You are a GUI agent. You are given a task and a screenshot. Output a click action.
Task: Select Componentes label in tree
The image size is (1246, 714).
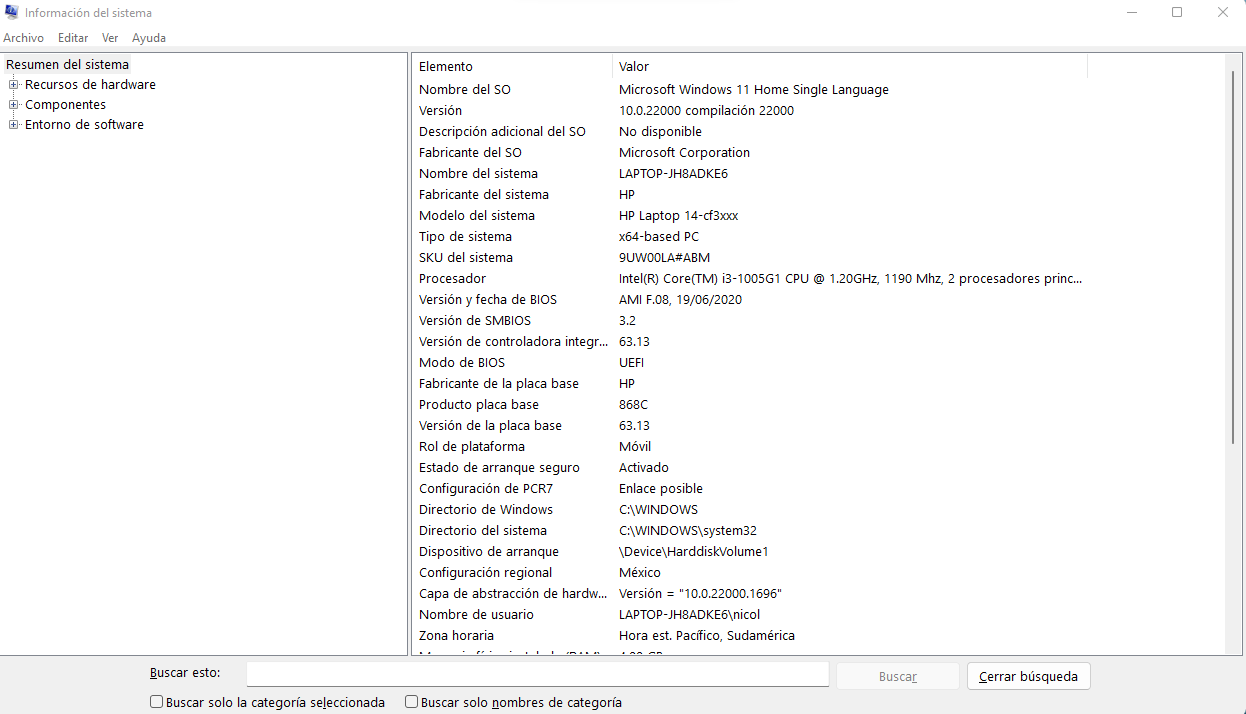(65, 105)
